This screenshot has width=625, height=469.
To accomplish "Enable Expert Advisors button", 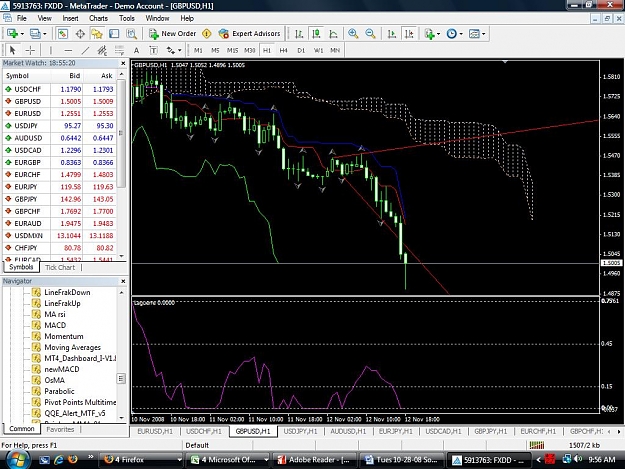I will pos(250,34).
